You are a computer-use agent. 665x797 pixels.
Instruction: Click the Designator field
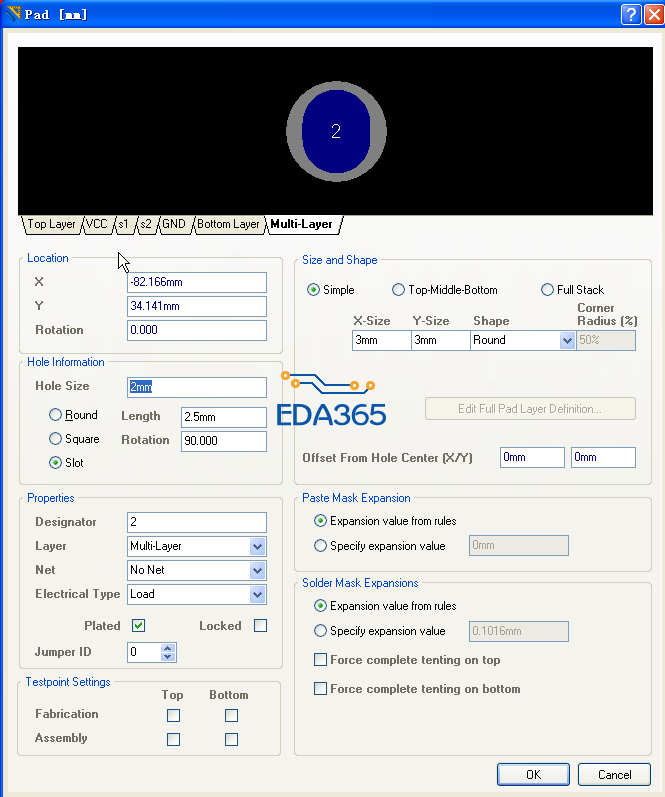click(x=197, y=522)
